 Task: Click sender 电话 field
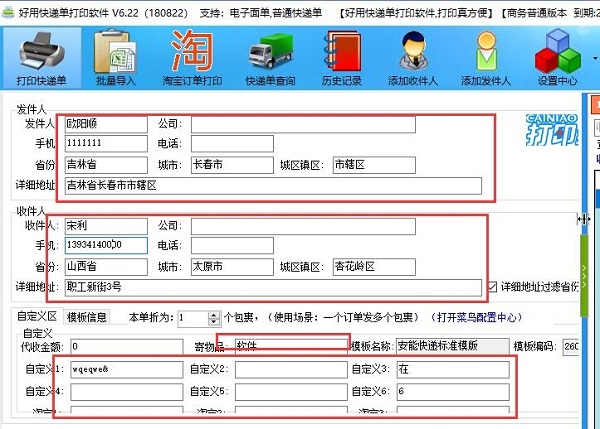pyautogui.click(x=232, y=144)
